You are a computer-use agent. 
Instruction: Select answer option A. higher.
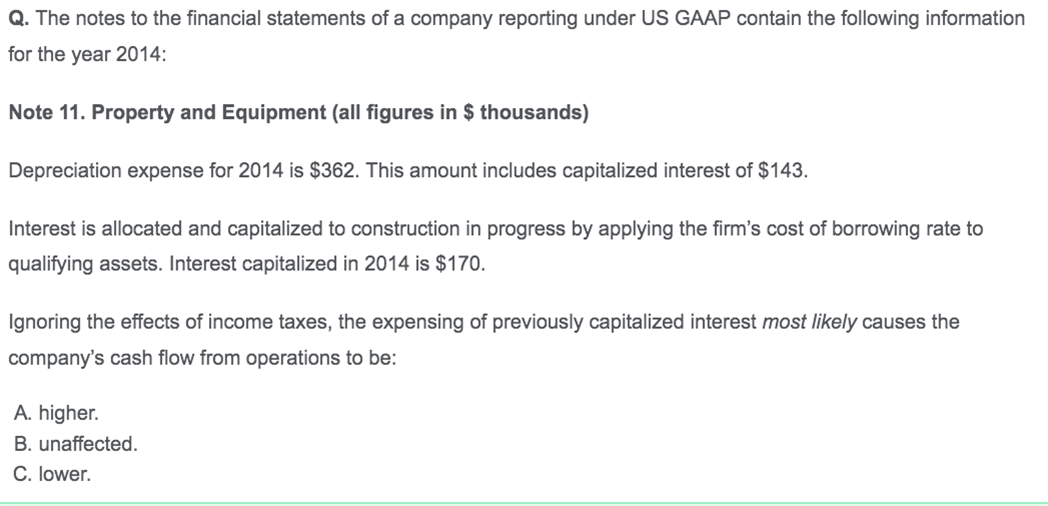pyautogui.click(x=55, y=414)
